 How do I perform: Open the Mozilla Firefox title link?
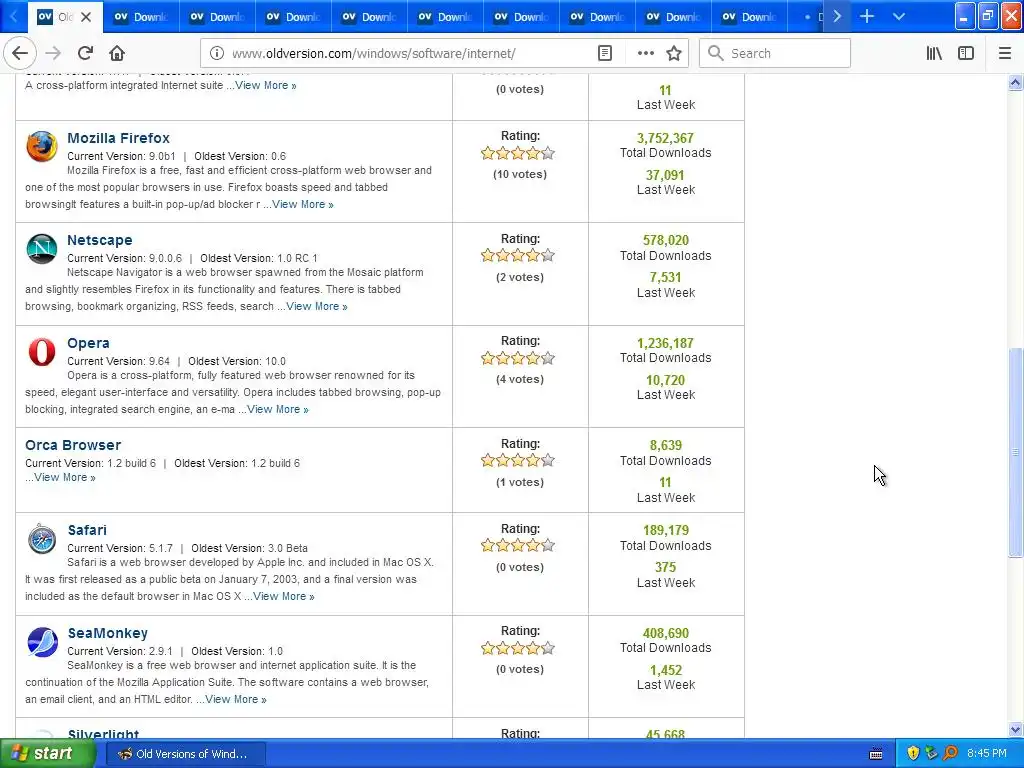(118, 138)
